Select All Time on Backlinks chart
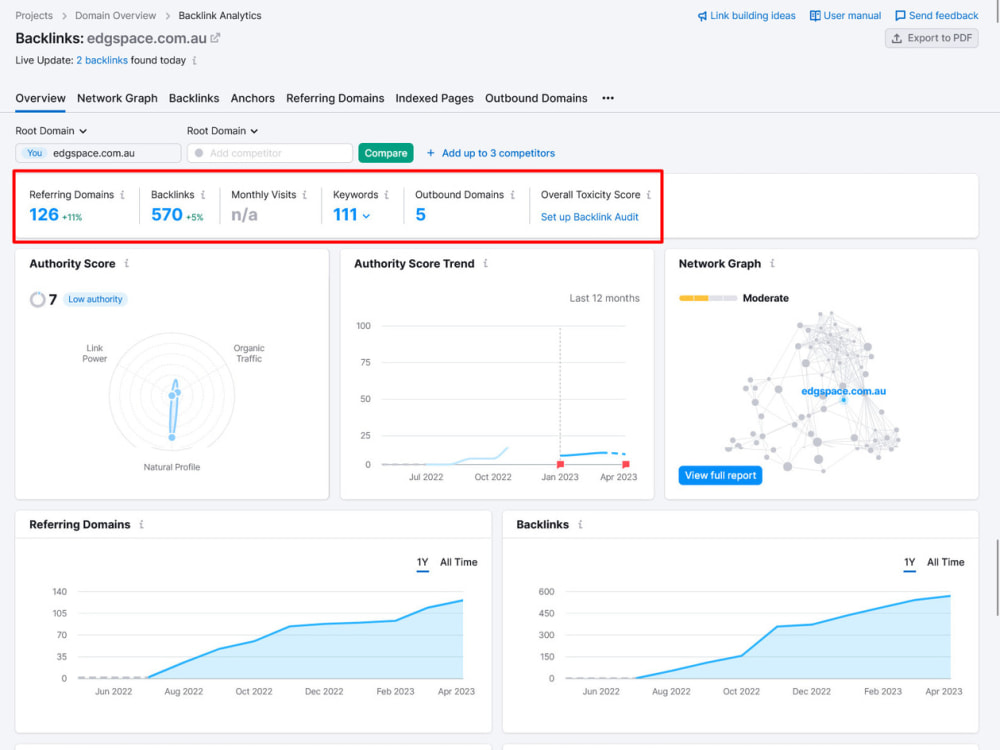Screen dimensions: 1000x750 (x=945, y=562)
